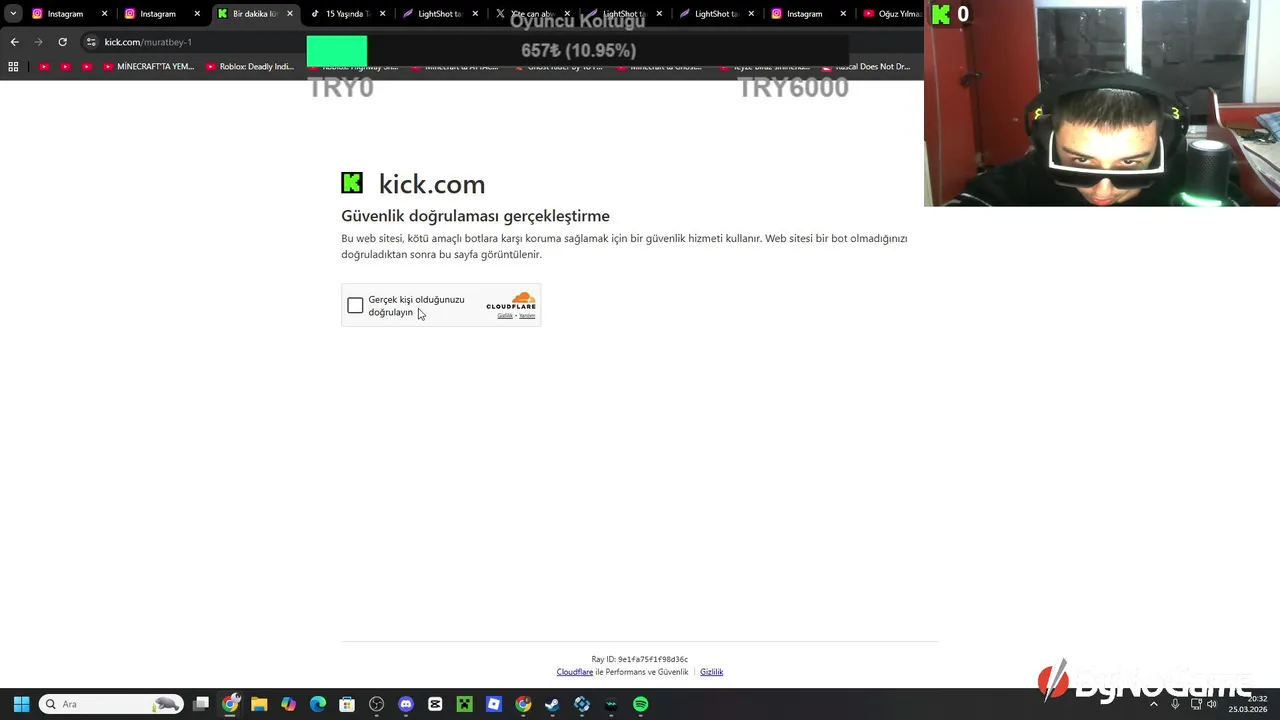Open Spotify from the taskbar
Screen dimensions: 1280x720
[641, 704]
